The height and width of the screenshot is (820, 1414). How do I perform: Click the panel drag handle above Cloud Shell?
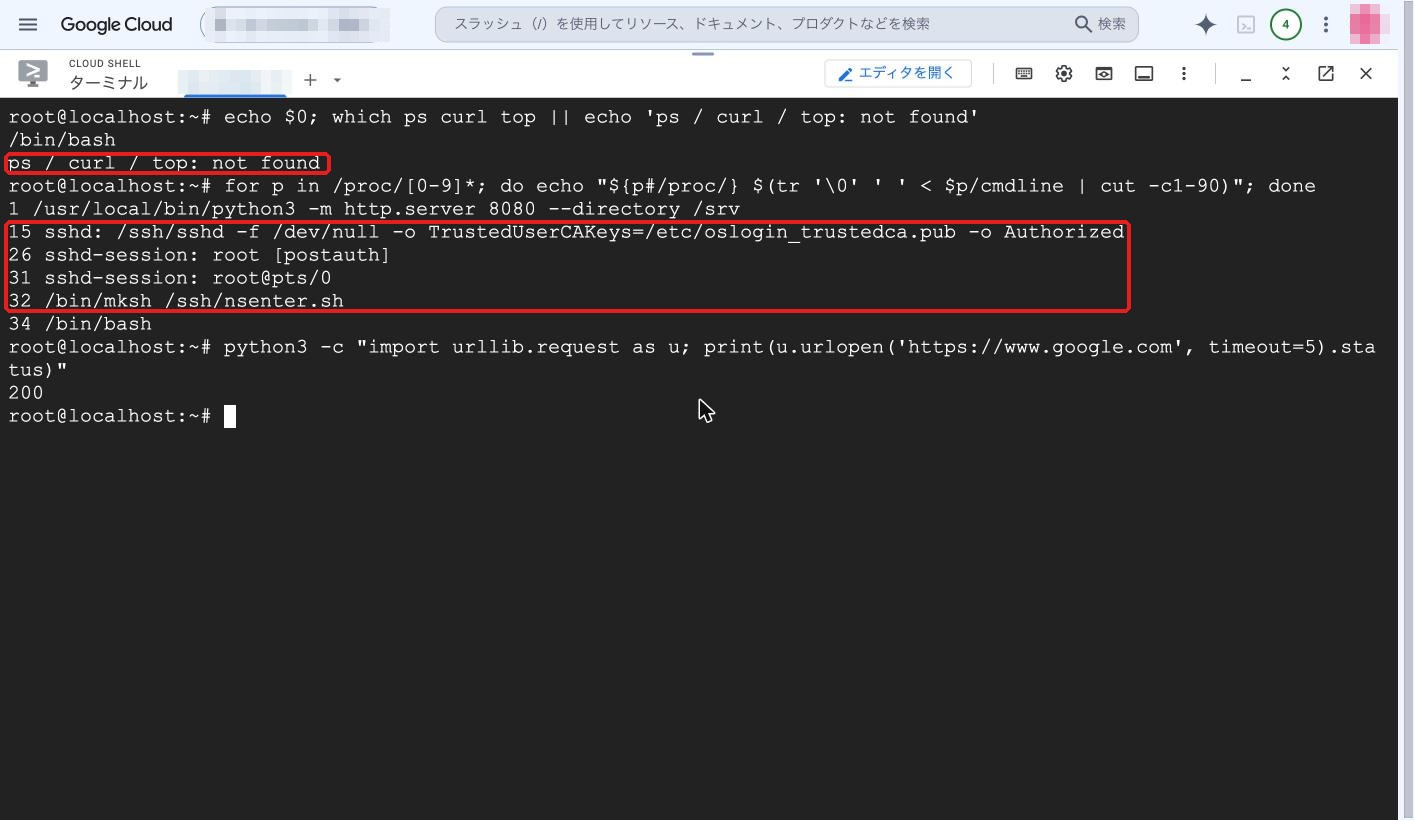pos(703,54)
